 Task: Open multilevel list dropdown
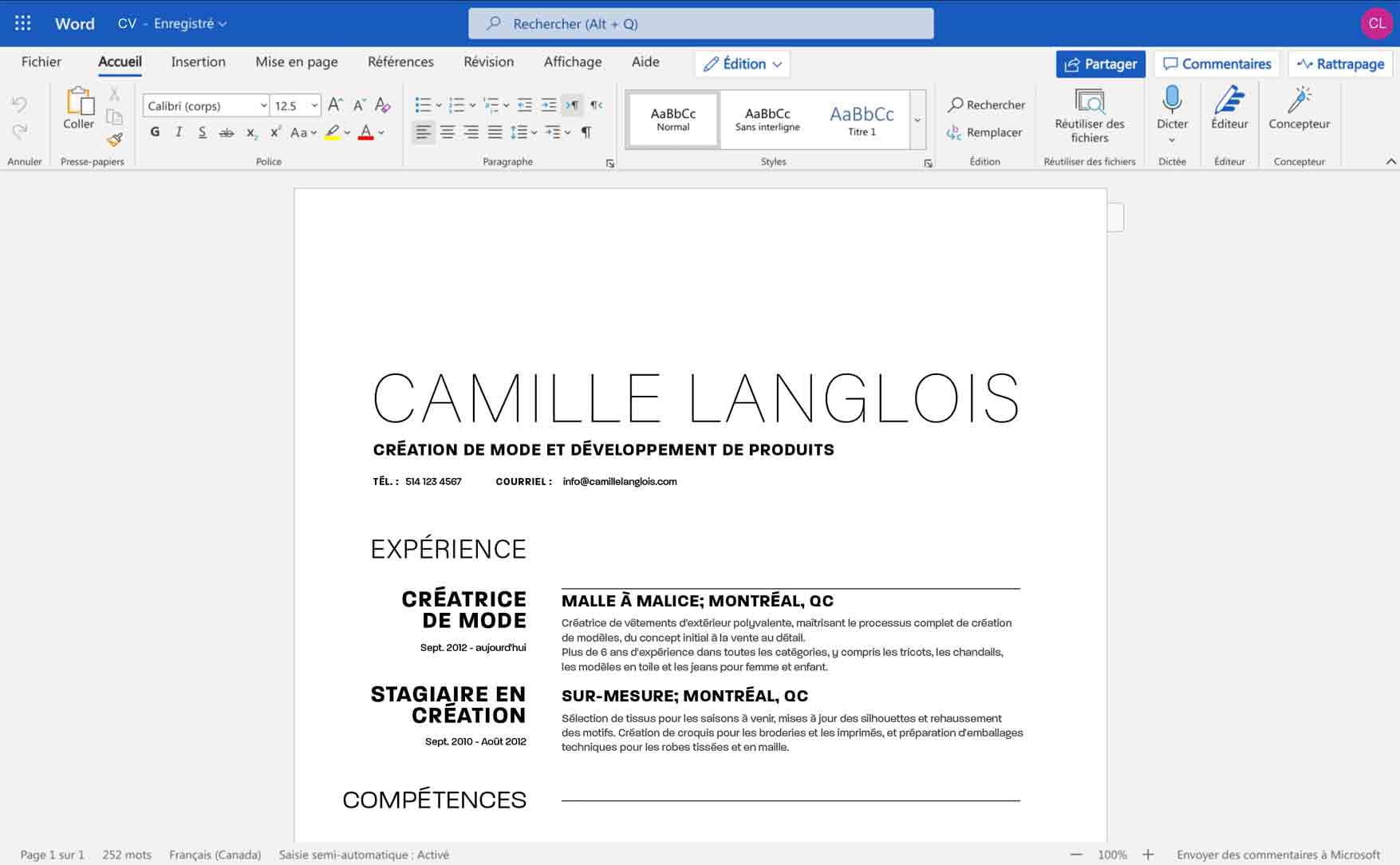507,105
